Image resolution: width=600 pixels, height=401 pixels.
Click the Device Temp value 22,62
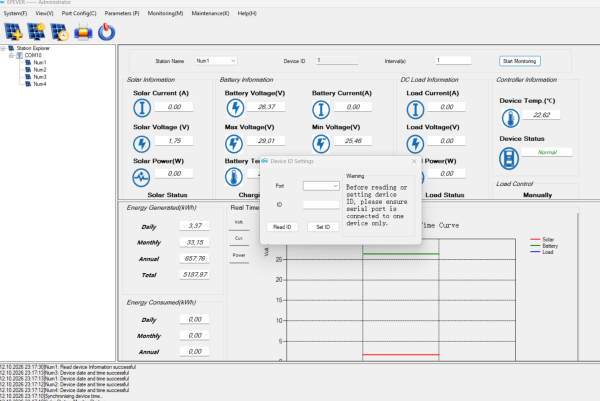[x=541, y=115]
